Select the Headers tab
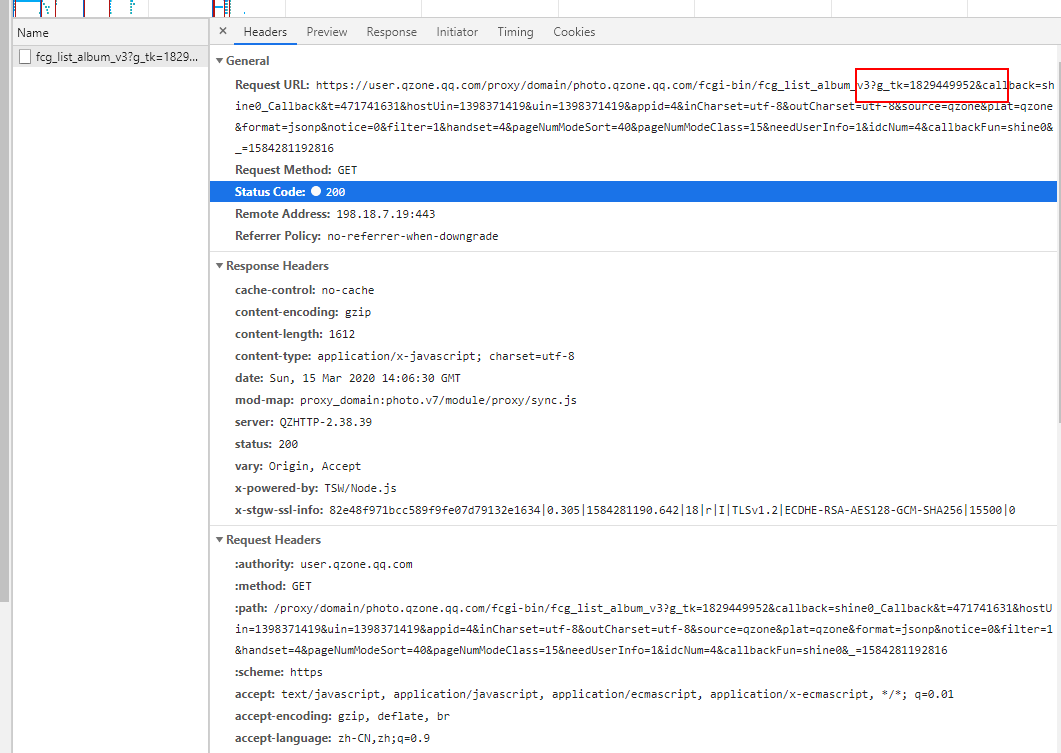Image resolution: width=1061 pixels, height=753 pixels. click(265, 31)
